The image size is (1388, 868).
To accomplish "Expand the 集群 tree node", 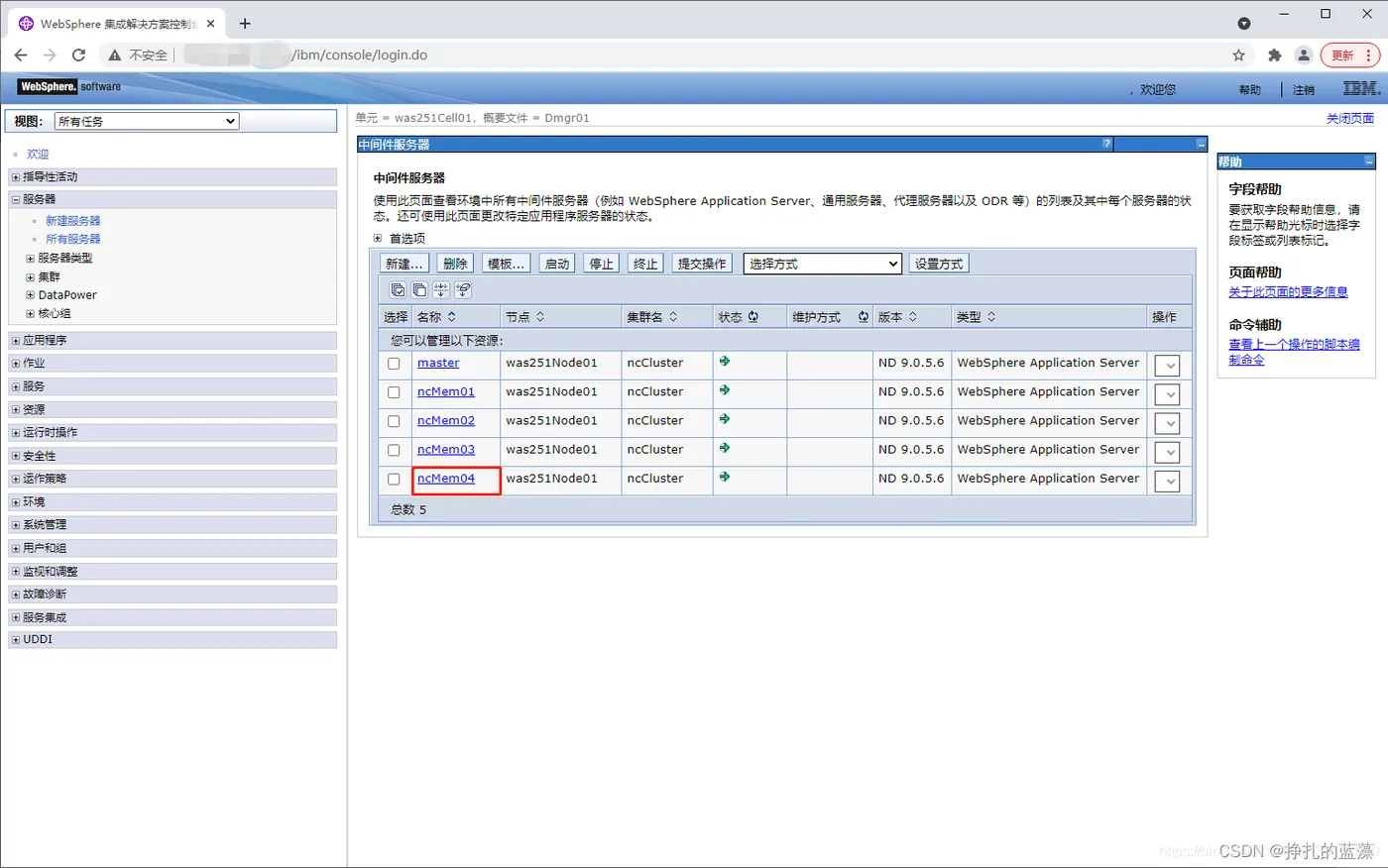I will tap(30, 276).
